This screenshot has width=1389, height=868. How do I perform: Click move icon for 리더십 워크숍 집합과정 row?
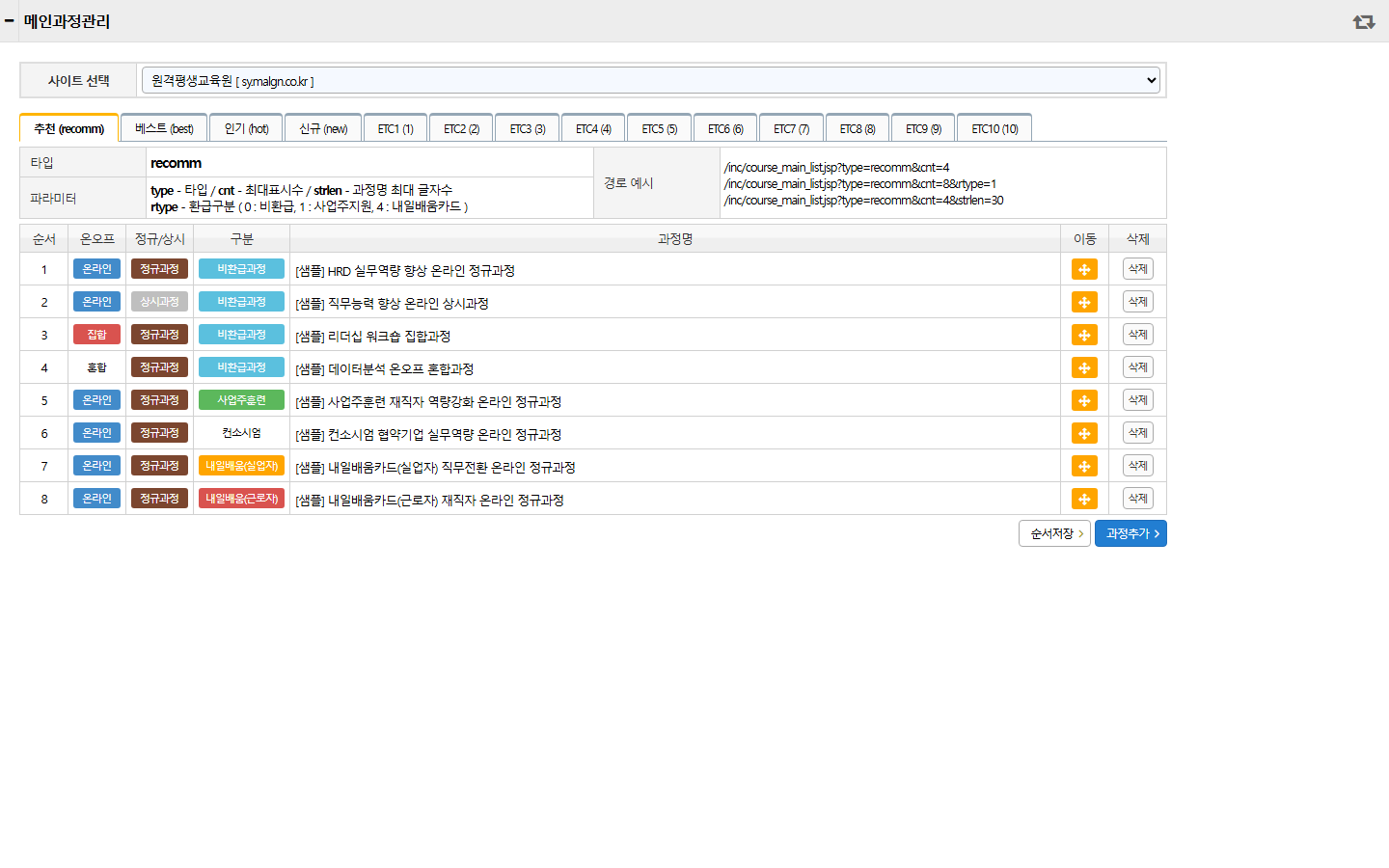pos(1084,336)
